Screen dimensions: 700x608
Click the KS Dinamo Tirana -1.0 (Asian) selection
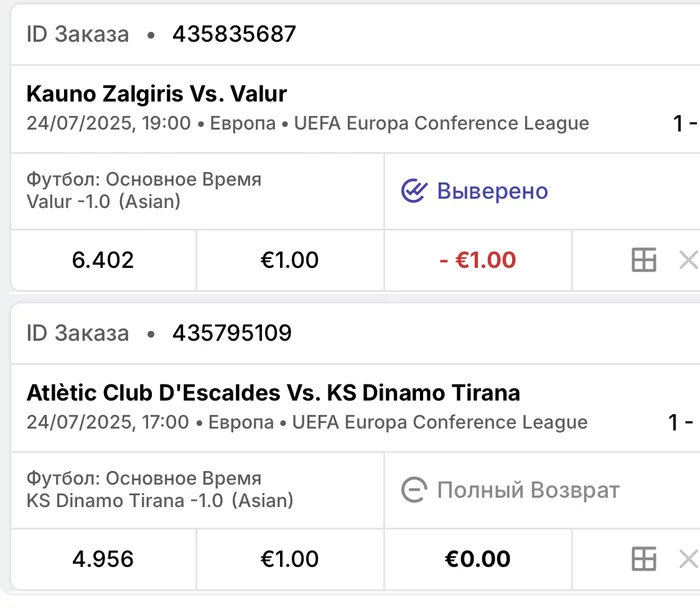pyautogui.click(x=160, y=500)
